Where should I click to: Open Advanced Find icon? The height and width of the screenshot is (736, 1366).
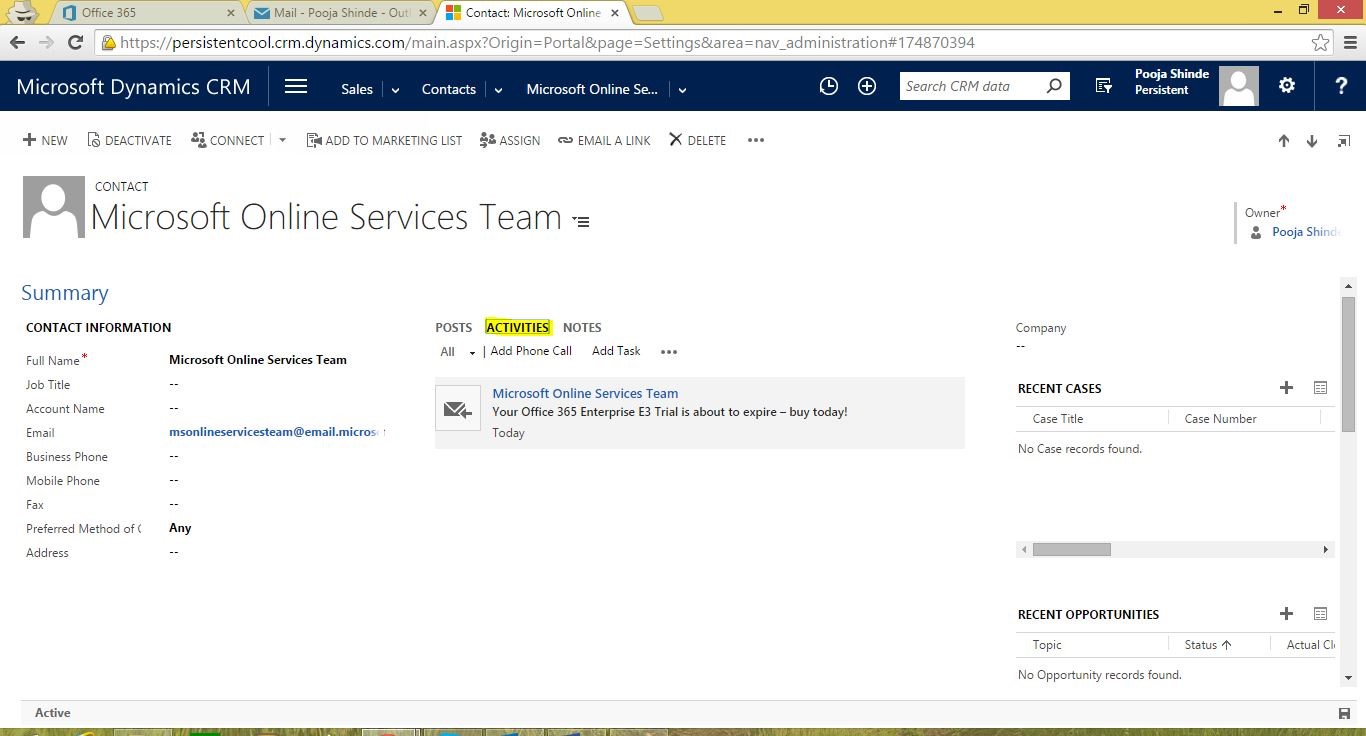[1104, 87]
